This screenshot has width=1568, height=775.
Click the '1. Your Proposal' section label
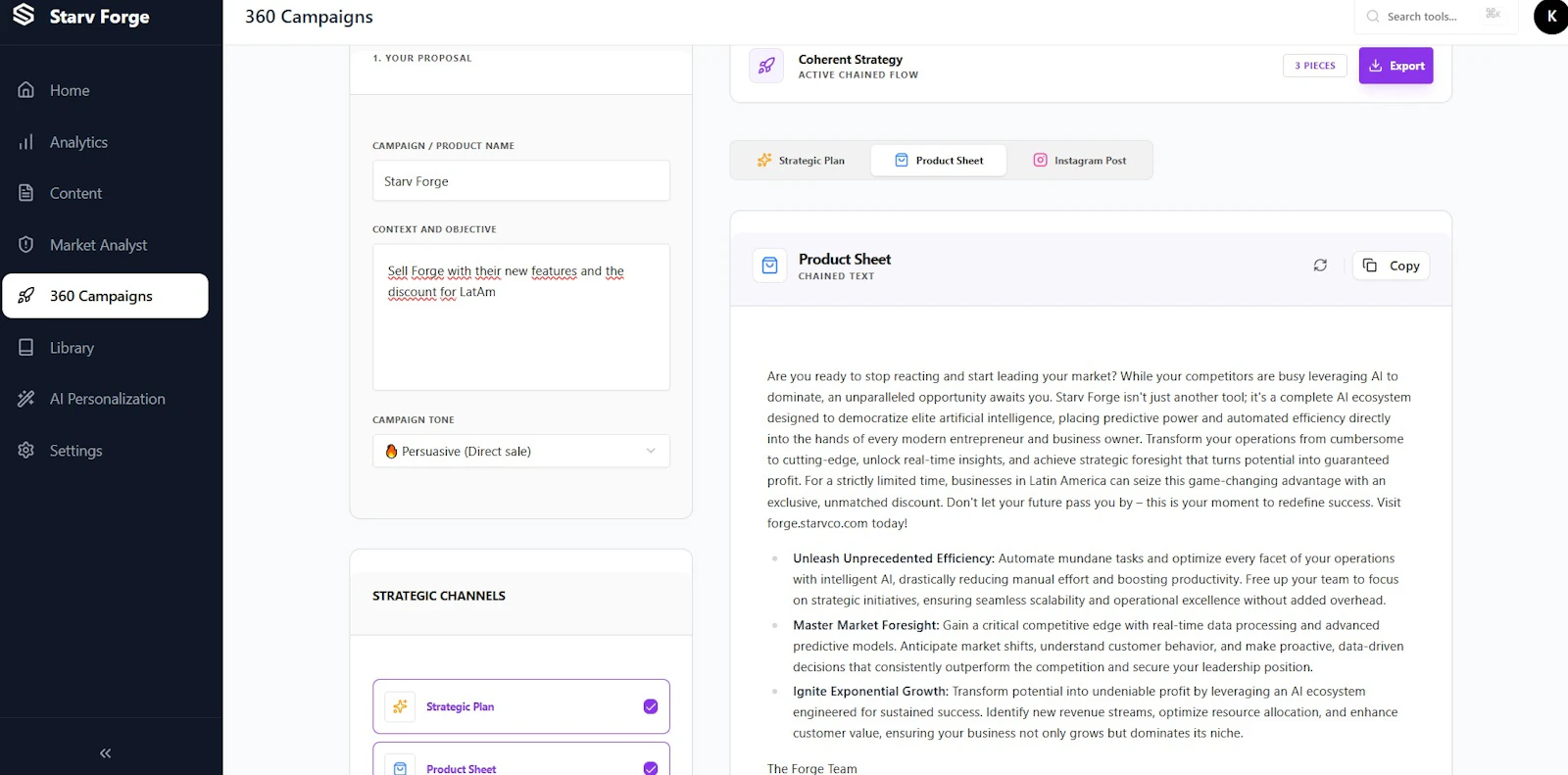click(x=422, y=59)
